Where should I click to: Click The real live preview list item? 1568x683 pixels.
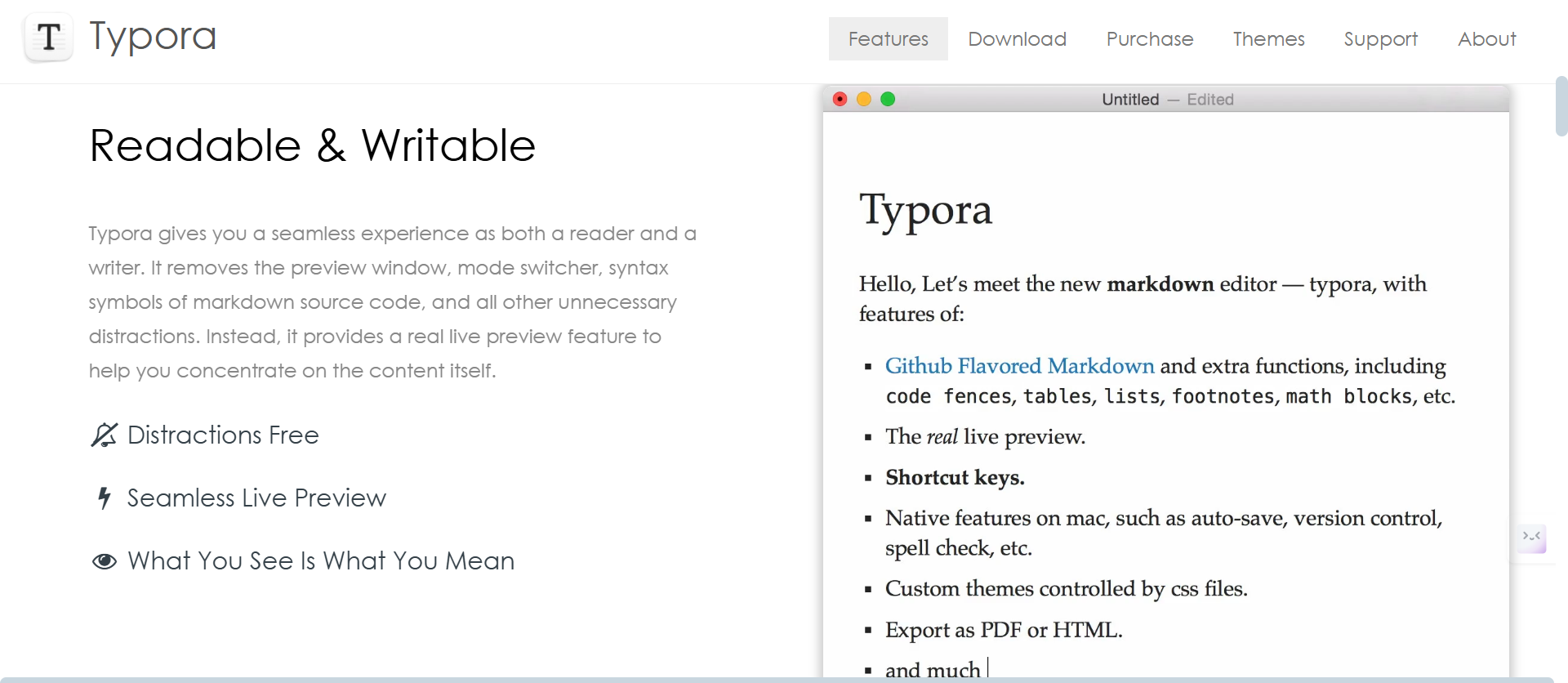point(985,436)
